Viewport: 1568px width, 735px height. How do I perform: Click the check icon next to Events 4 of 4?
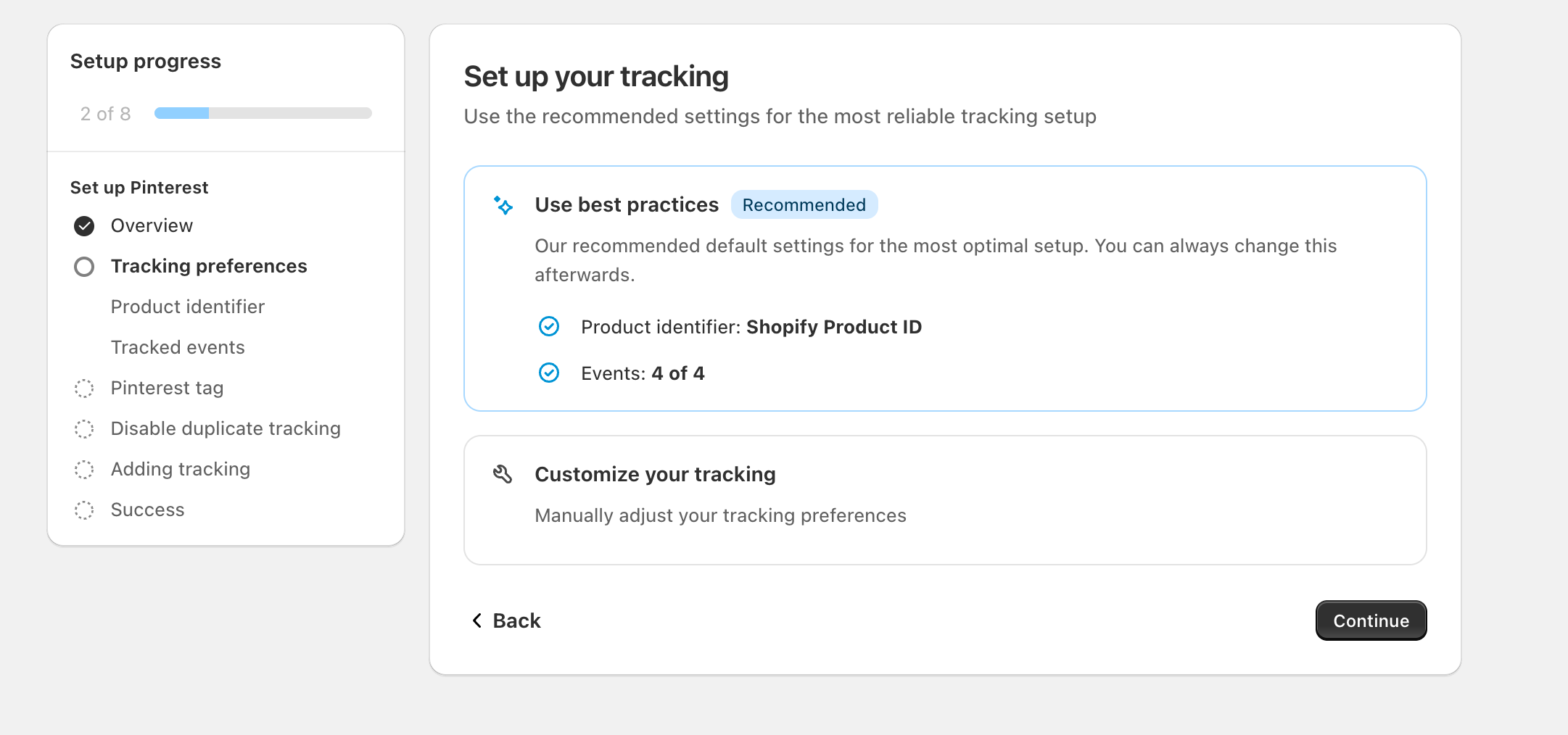(549, 373)
